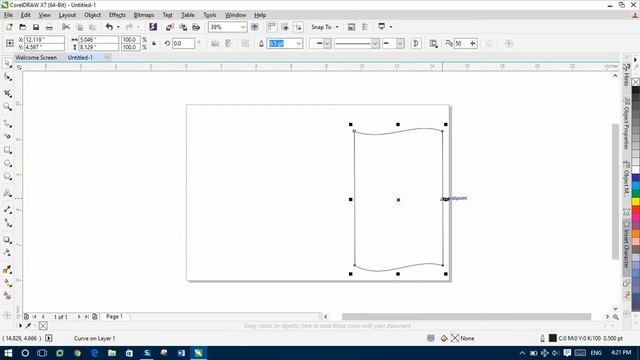This screenshot has width=640, height=360.
Task: Open the File menu
Action: 8,15
